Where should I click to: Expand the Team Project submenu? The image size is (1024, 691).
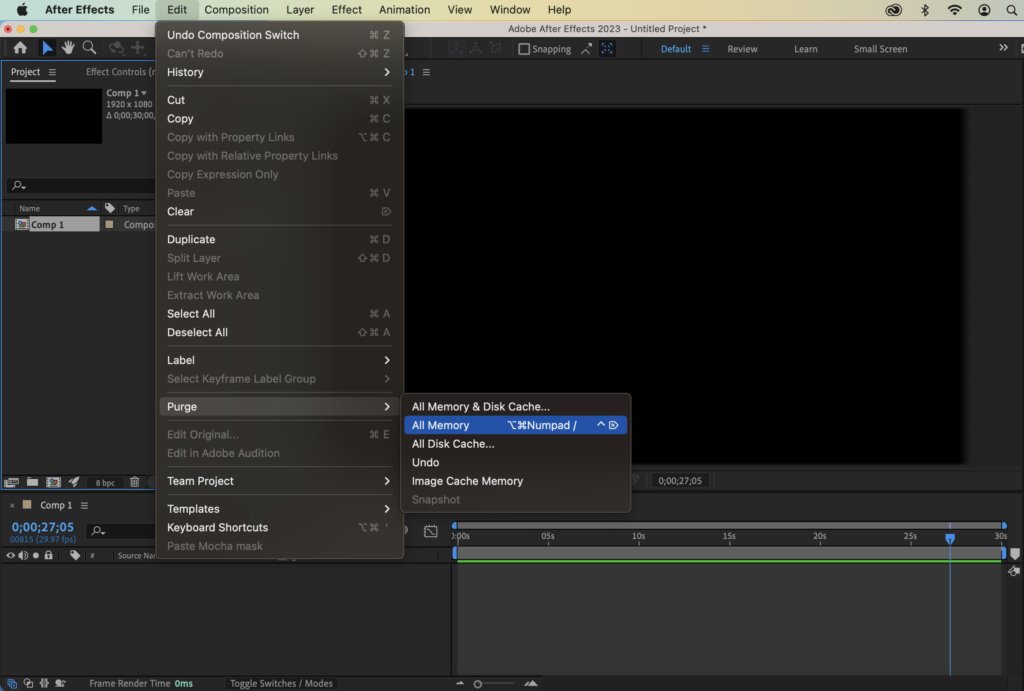pyautogui.click(x=279, y=481)
